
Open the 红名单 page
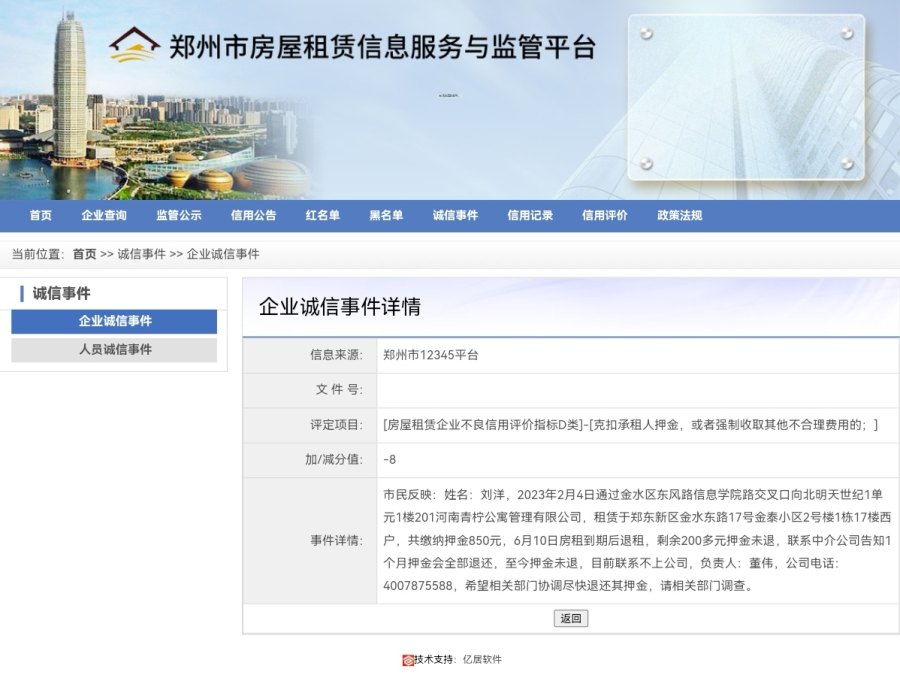click(x=323, y=215)
